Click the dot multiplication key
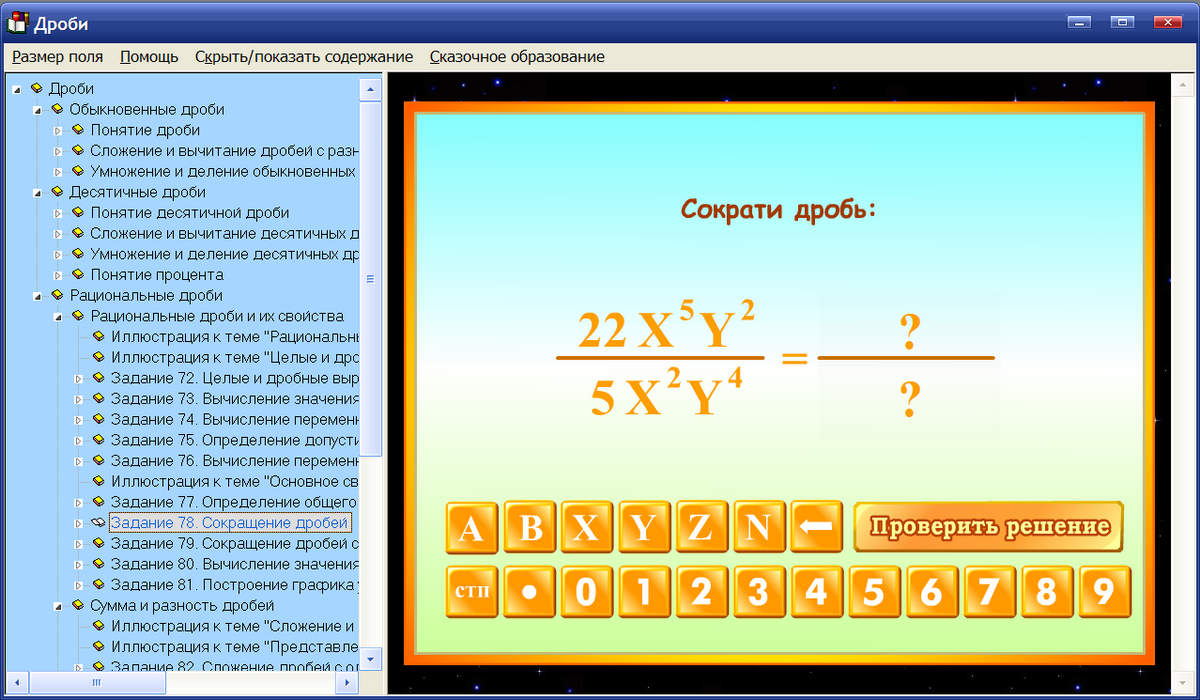Viewport: 1200px width, 700px height. tap(529, 592)
